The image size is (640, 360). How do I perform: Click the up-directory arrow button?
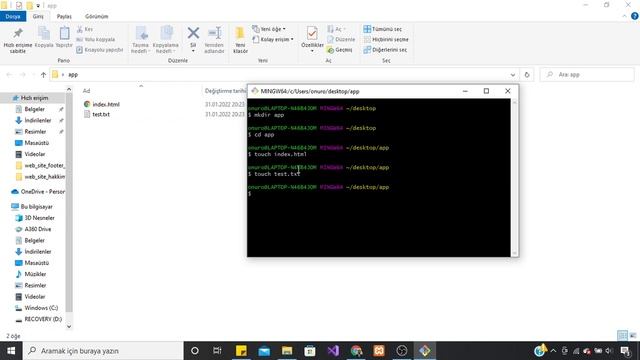pyautogui.click(x=43, y=75)
